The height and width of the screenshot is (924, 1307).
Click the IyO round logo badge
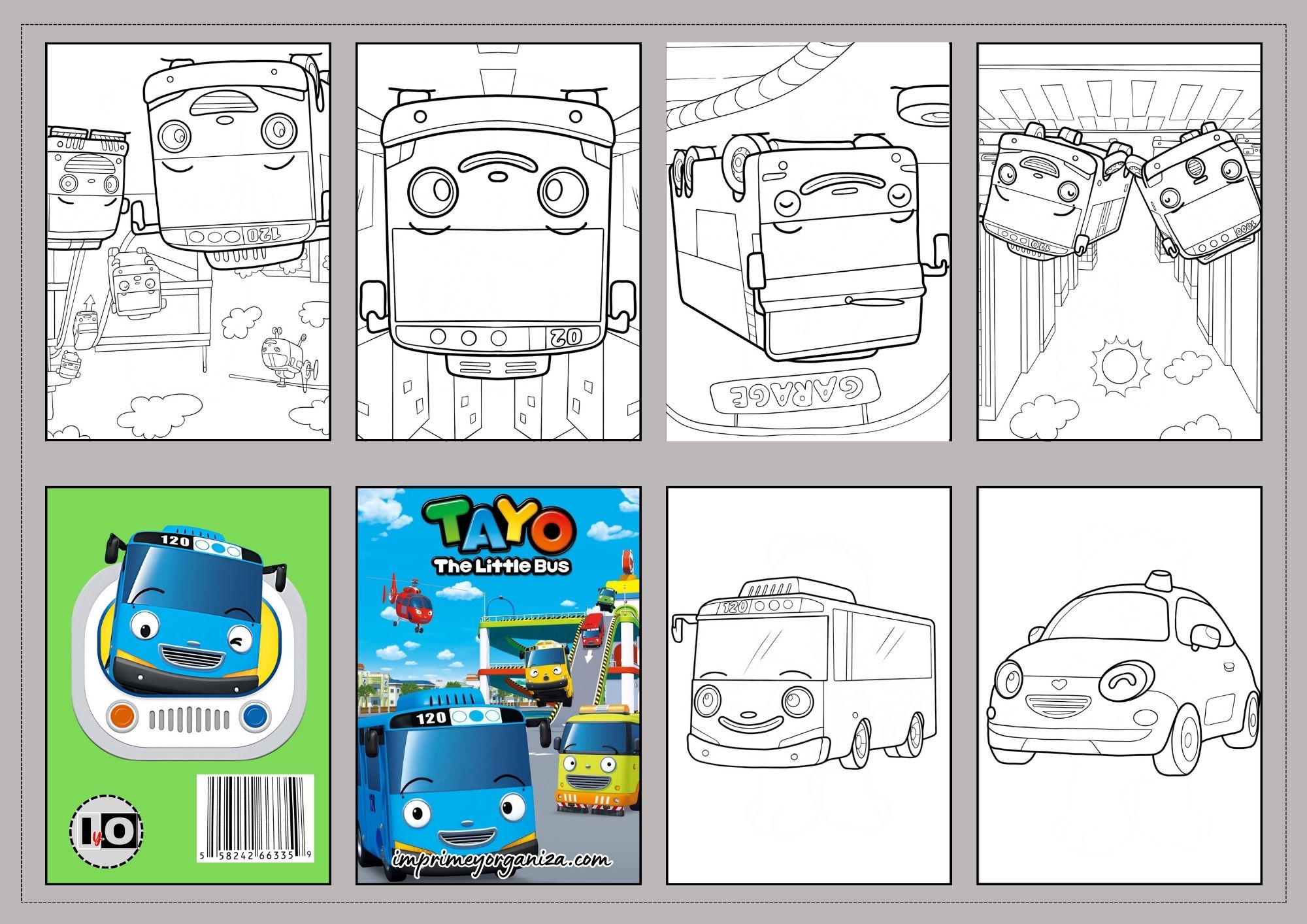107,831
